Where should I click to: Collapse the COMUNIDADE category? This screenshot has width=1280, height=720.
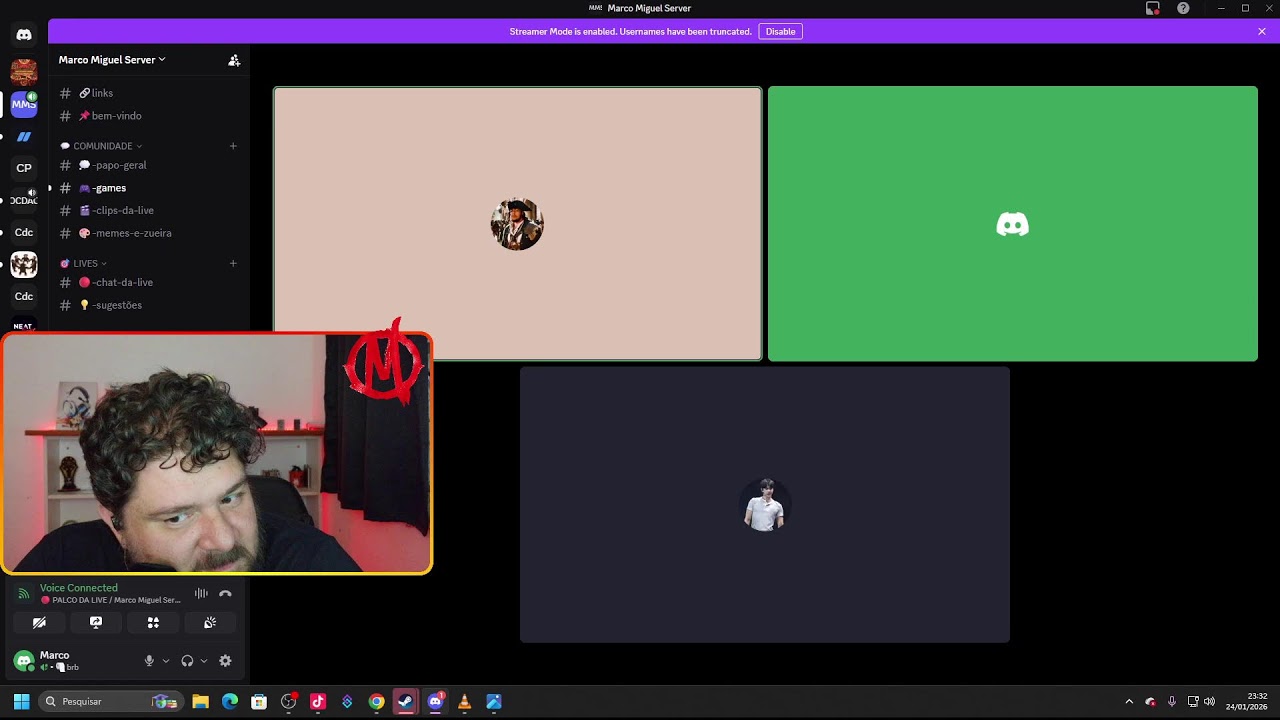point(101,146)
